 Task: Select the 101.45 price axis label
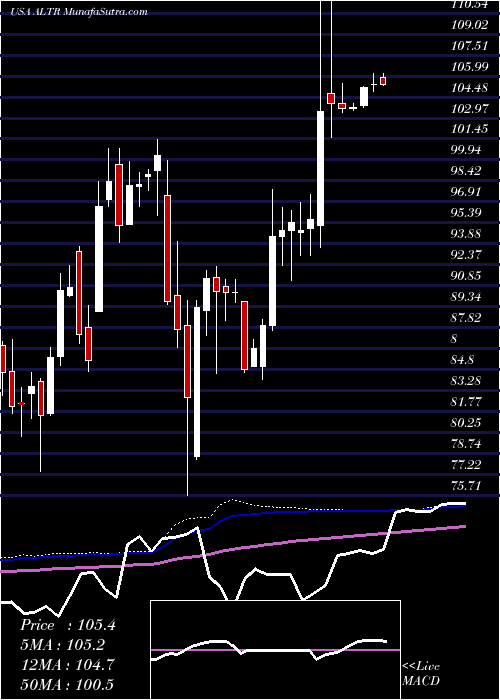[x=469, y=129]
